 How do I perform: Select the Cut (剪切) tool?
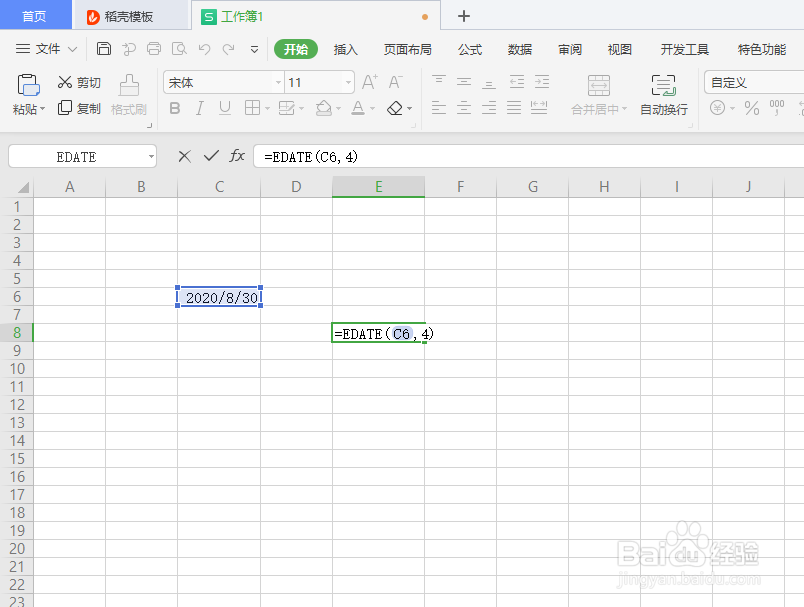pos(78,82)
